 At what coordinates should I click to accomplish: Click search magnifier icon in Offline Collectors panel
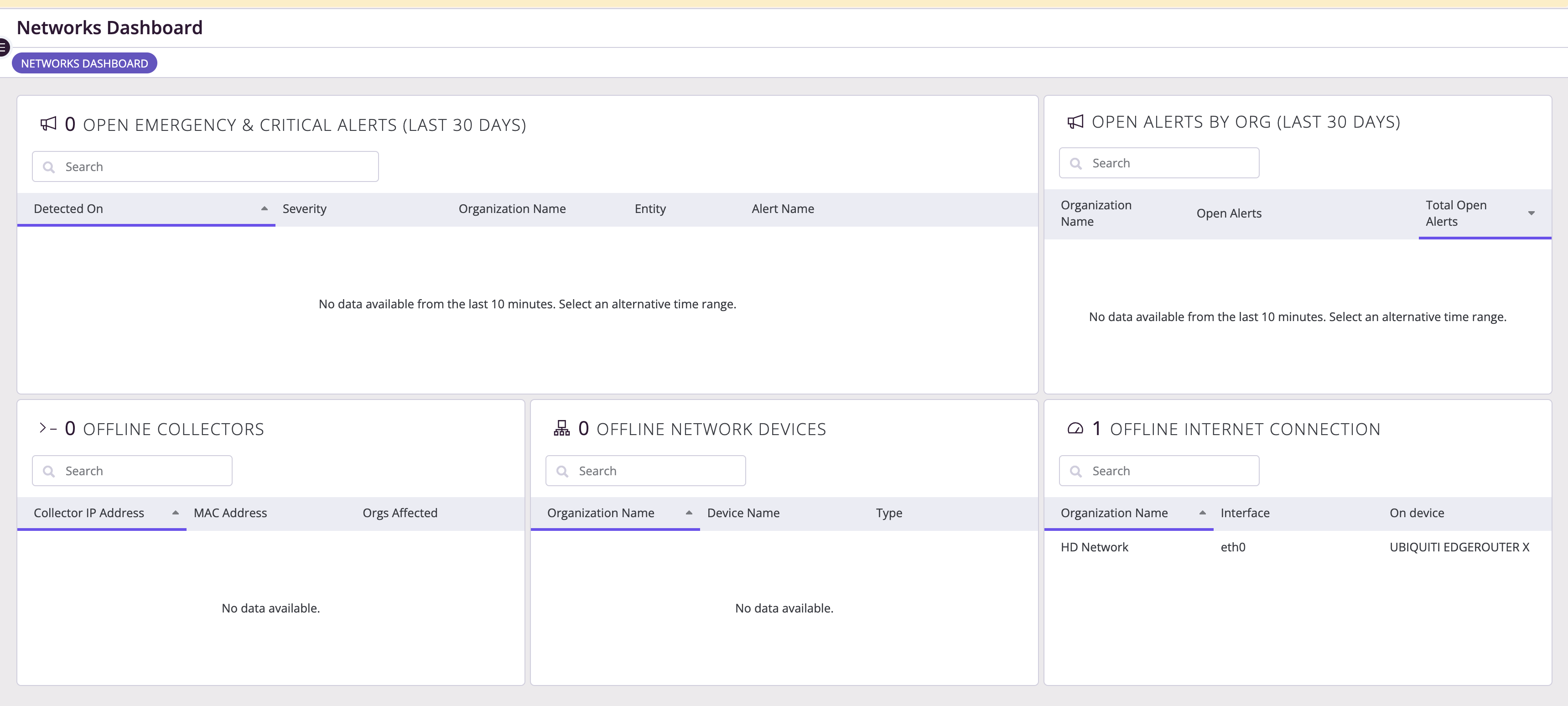tap(49, 471)
